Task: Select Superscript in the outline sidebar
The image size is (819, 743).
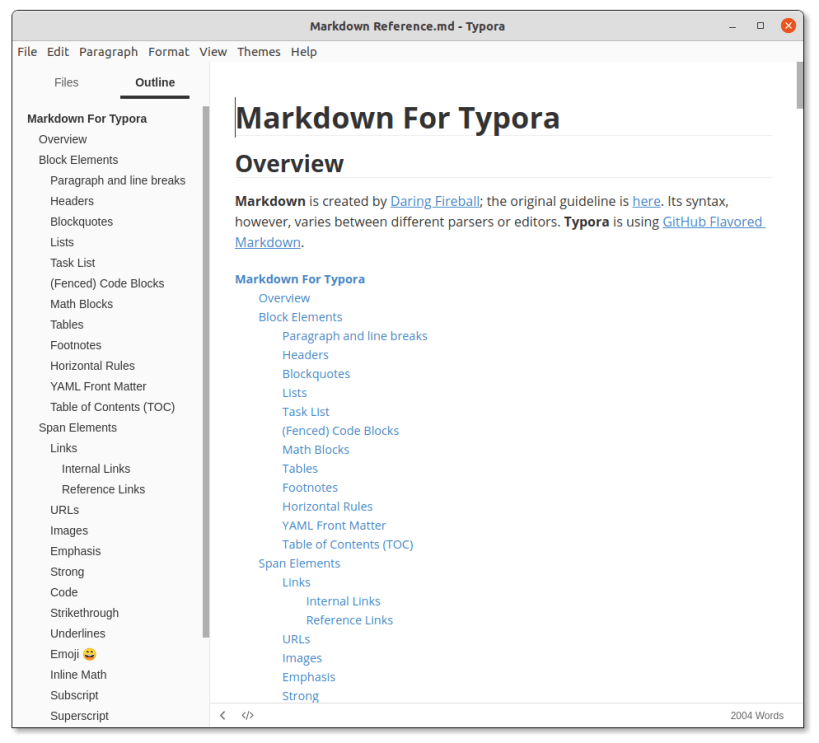Action: pyautogui.click(x=79, y=716)
